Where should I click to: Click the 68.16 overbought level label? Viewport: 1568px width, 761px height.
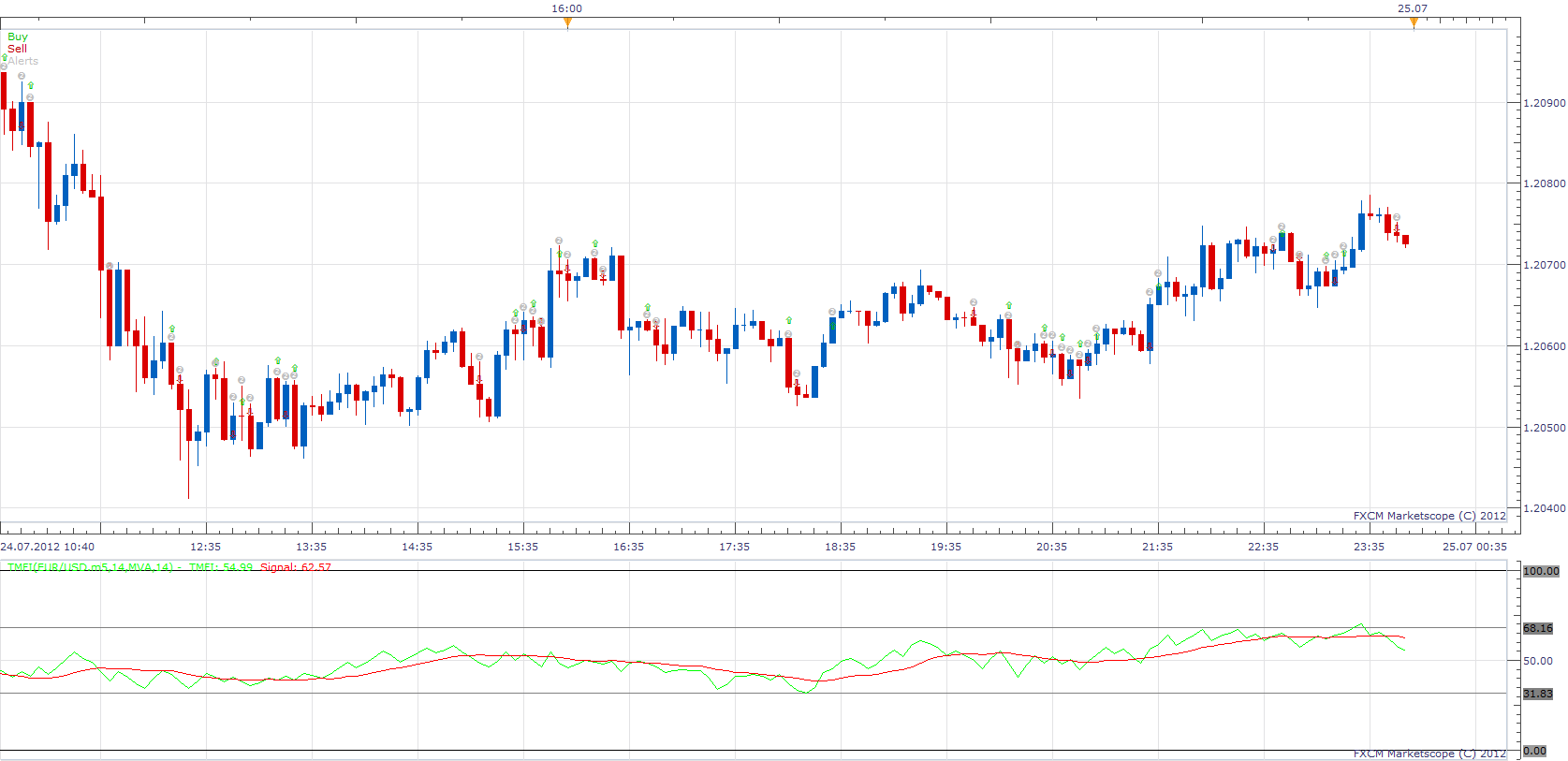[x=1538, y=628]
